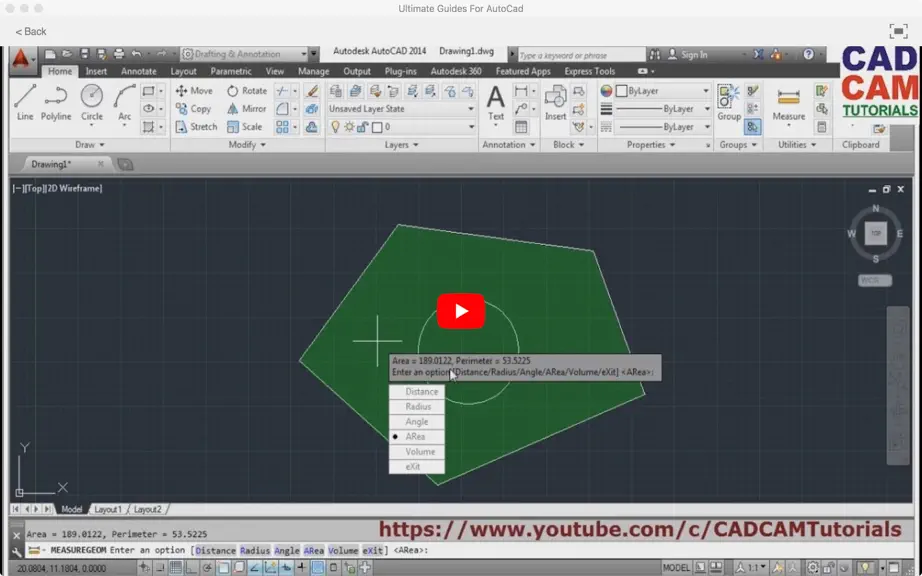Expand the Annotation panel

(x=509, y=145)
